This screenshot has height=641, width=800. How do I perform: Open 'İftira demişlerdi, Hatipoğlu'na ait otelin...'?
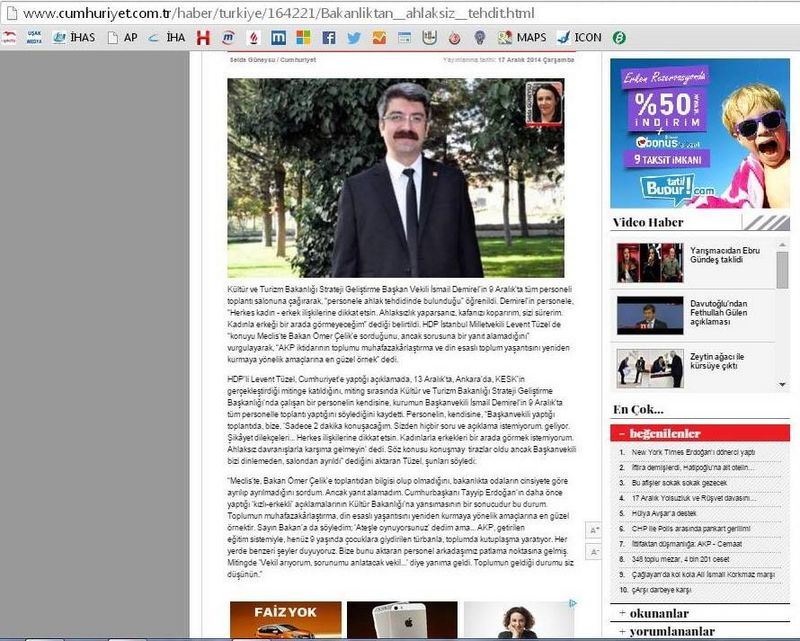[692, 467]
